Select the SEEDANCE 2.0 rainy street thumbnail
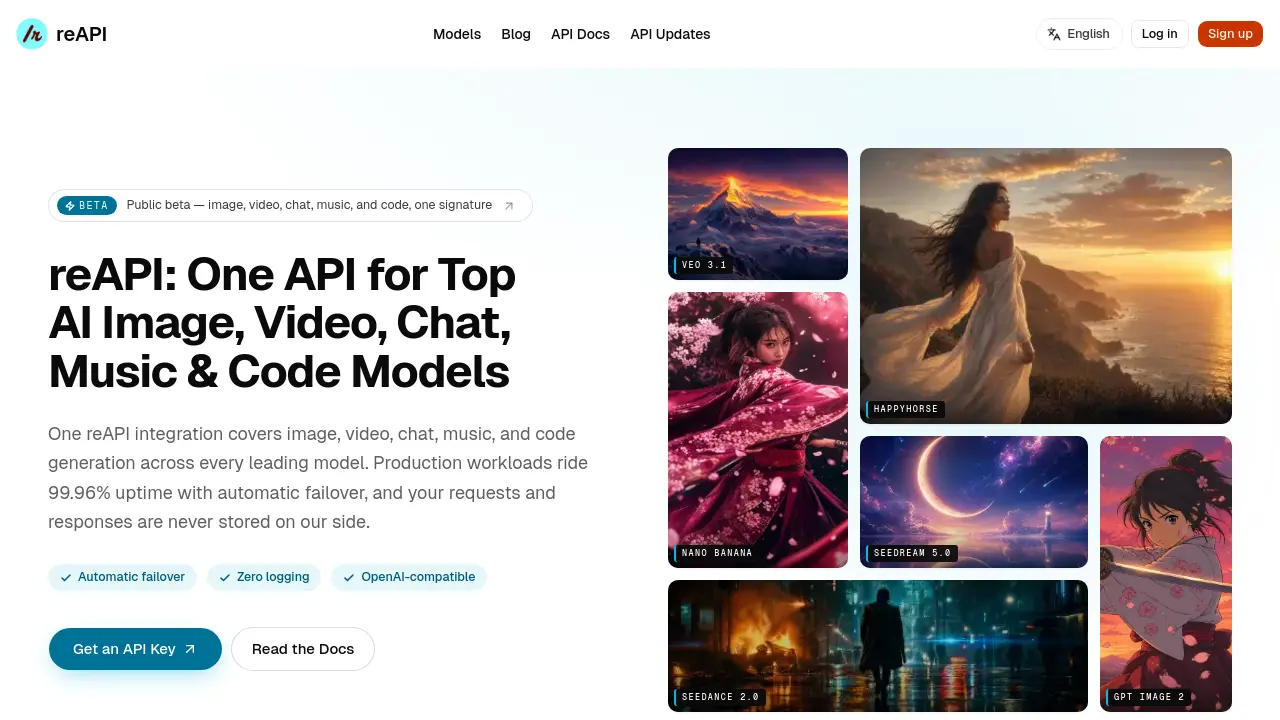Image resolution: width=1280 pixels, height=720 pixels. click(878, 646)
